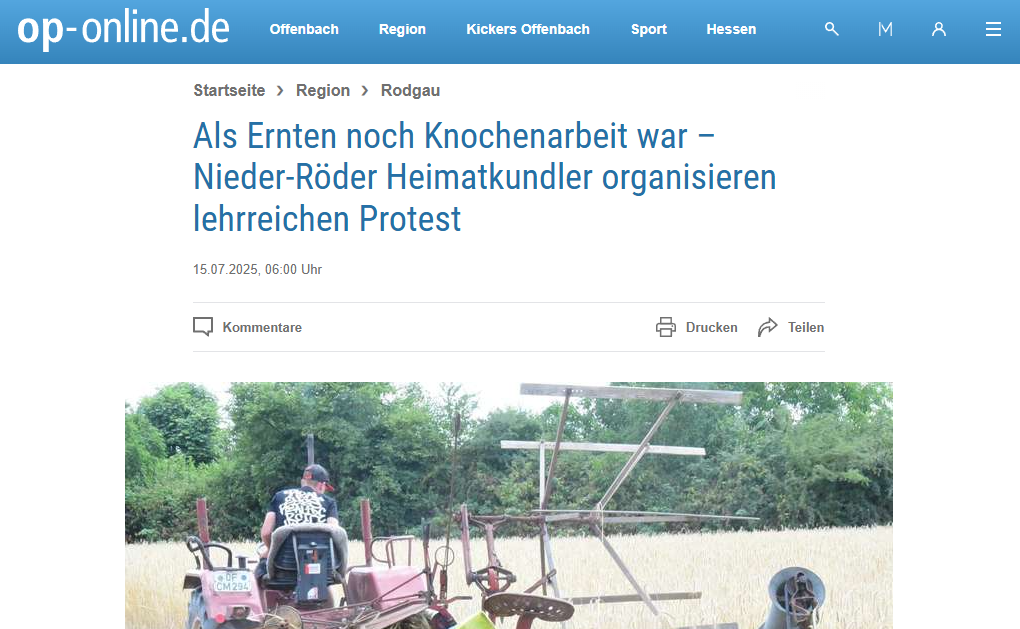Go to Startseite breadcrumb
The width and height of the screenshot is (1020, 629).
pyautogui.click(x=229, y=90)
